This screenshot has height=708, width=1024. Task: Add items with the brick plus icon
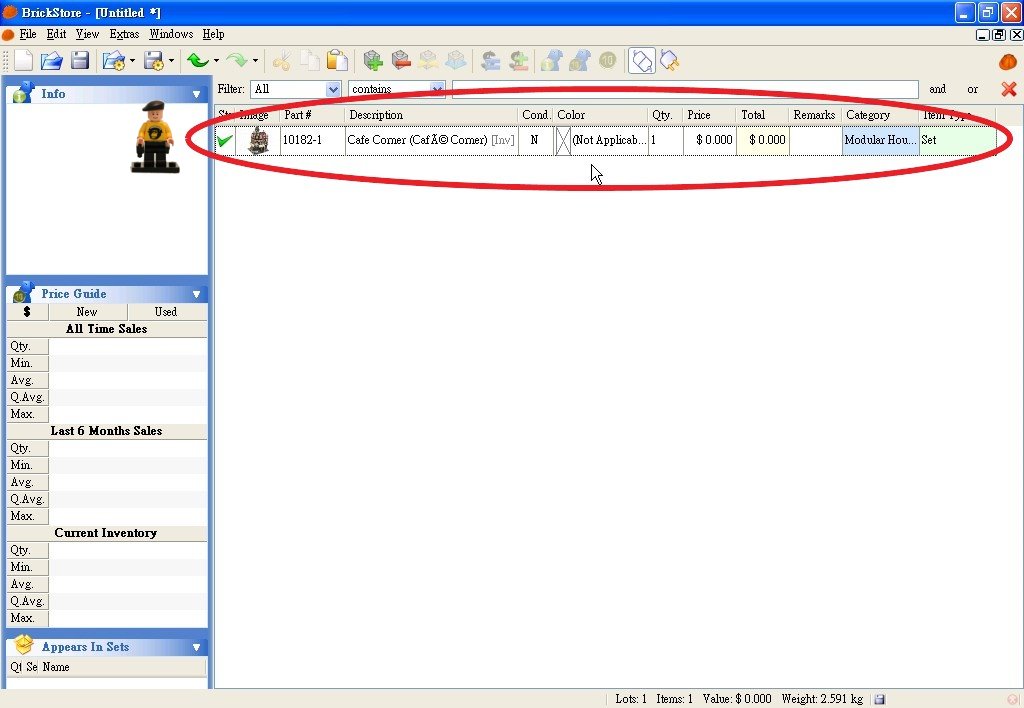(373, 61)
